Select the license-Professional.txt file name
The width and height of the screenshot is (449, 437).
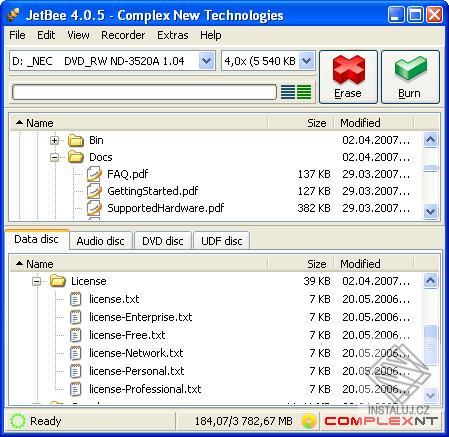[145, 389]
